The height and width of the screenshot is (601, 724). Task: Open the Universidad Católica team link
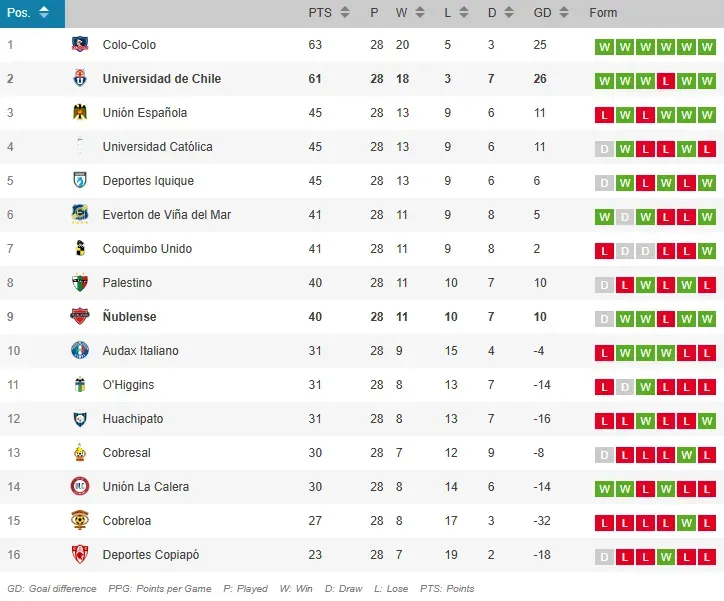point(157,147)
